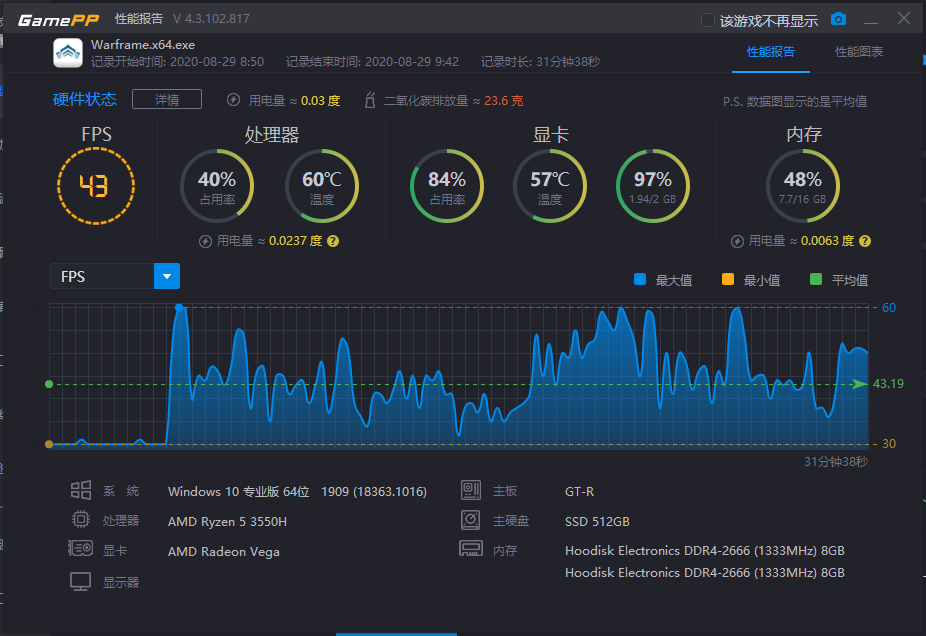Switch to the 性能图表 tab

point(859,52)
